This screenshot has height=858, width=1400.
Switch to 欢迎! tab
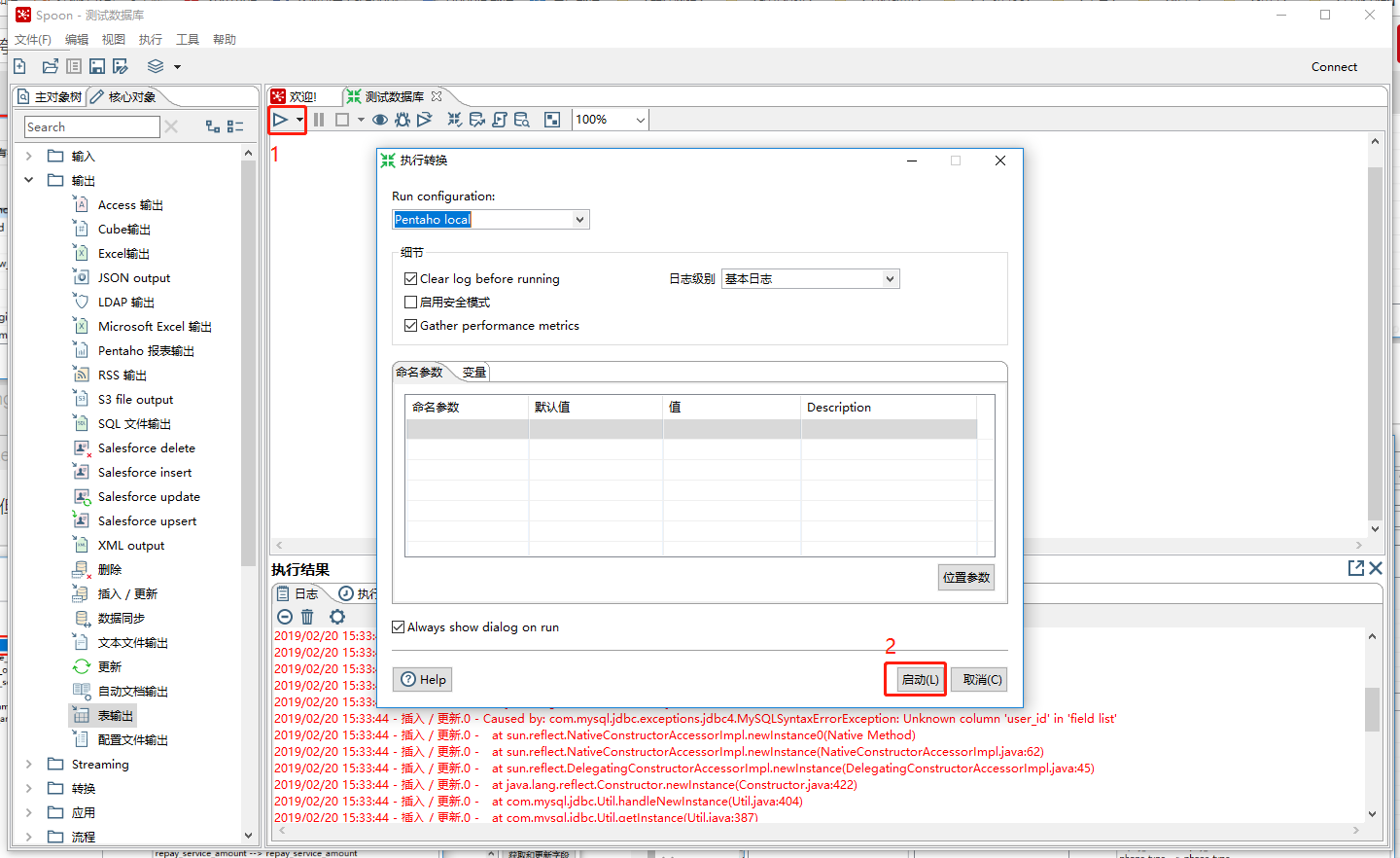click(295, 96)
